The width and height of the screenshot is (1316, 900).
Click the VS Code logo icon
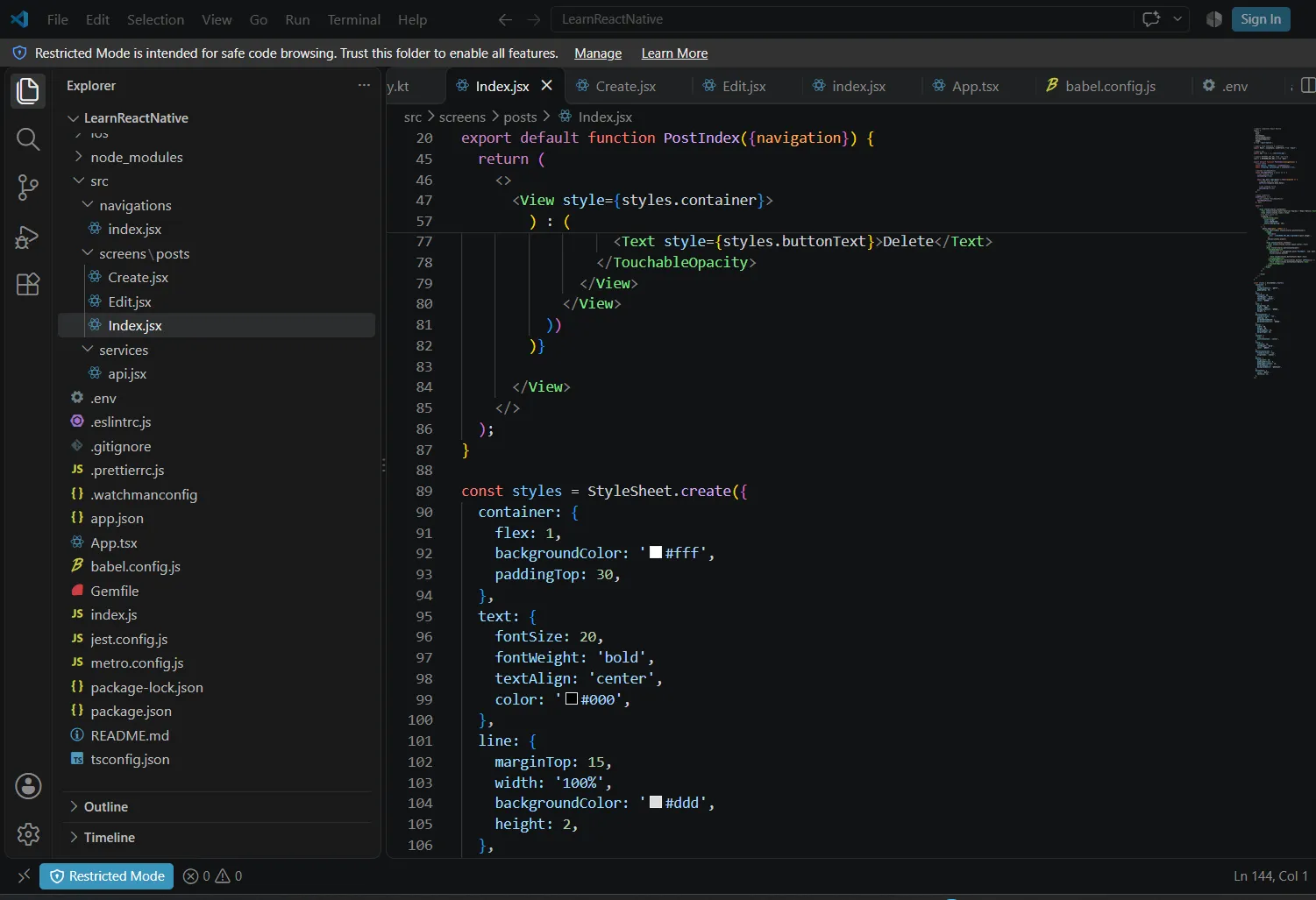(x=19, y=18)
